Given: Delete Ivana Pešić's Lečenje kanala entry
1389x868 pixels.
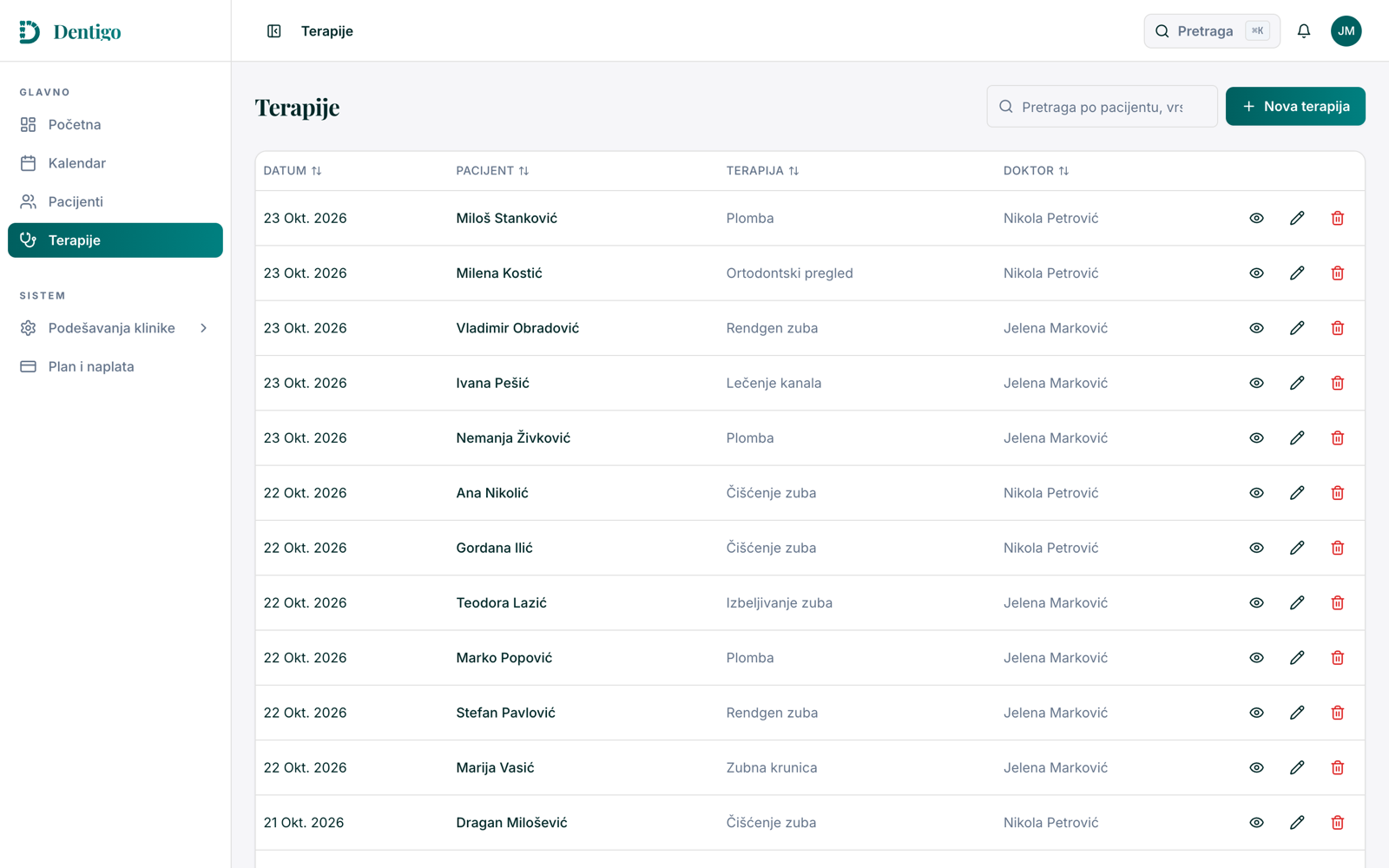Looking at the screenshot, I should pyautogui.click(x=1338, y=383).
